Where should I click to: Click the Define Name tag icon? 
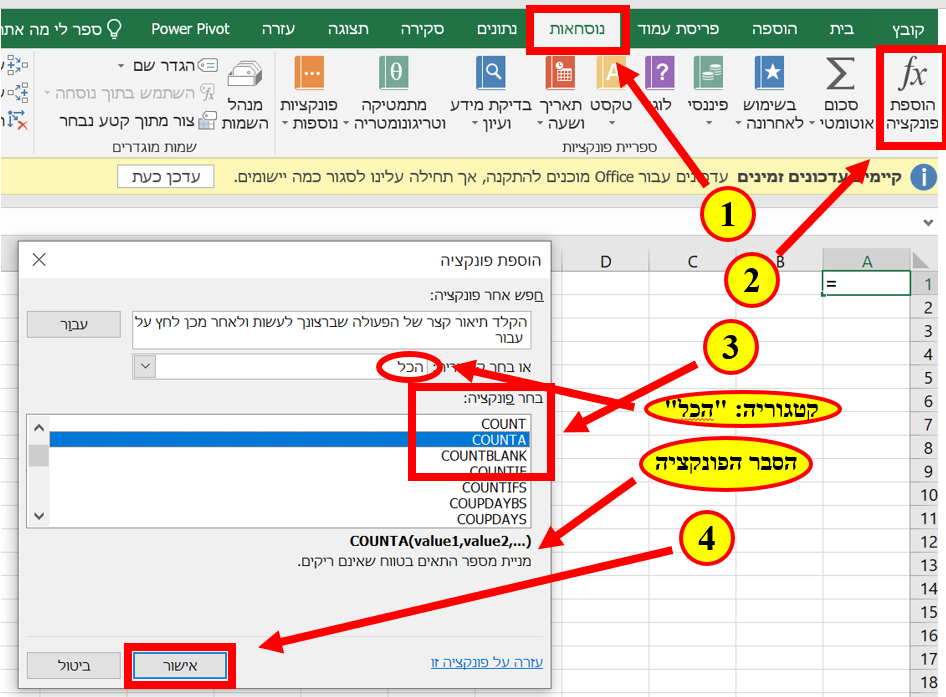(208, 65)
